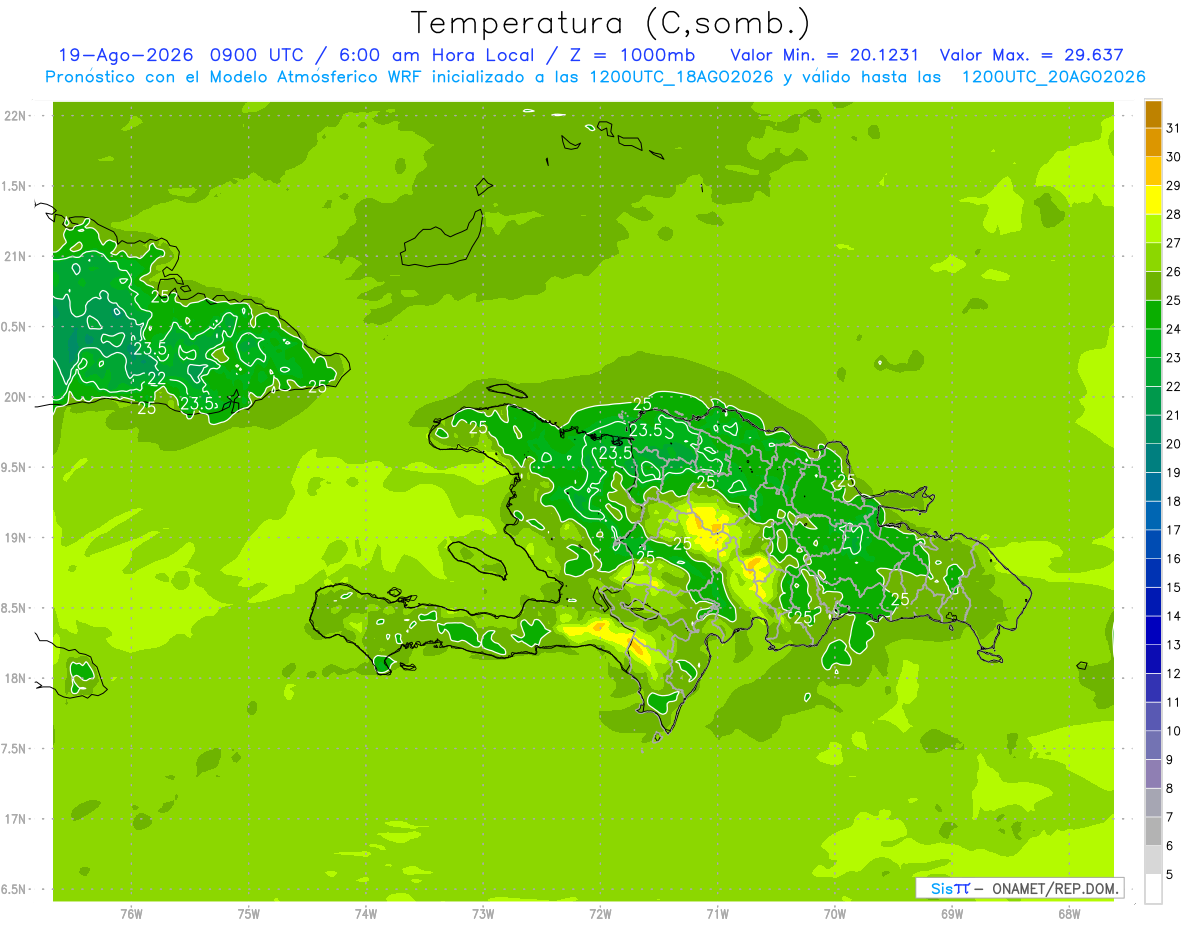
Task: Click the latitude axis label 19N
Action: click(15, 538)
